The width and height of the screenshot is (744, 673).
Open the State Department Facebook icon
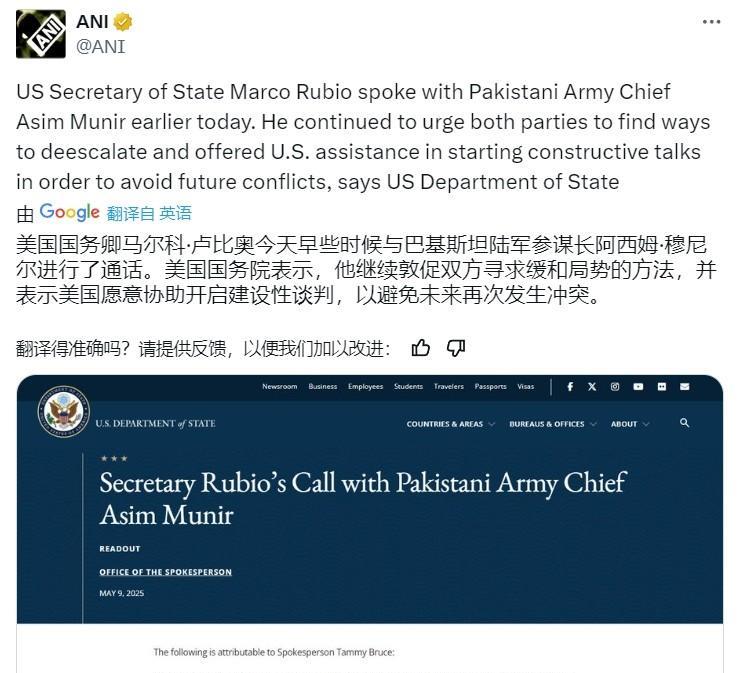pyautogui.click(x=570, y=387)
